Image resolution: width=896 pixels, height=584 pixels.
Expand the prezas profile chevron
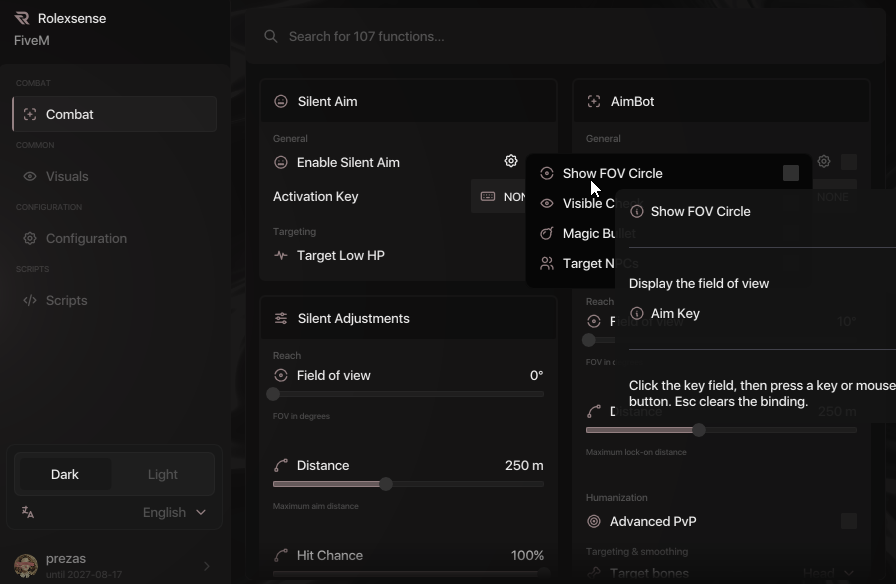click(x=206, y=566)
